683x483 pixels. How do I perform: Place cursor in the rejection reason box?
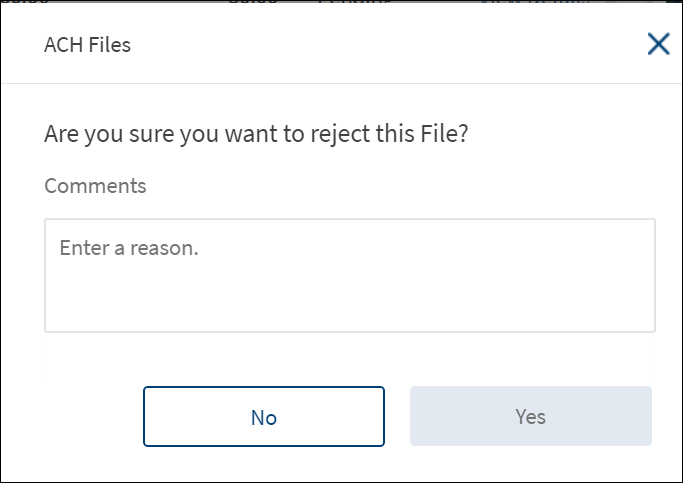349,275
